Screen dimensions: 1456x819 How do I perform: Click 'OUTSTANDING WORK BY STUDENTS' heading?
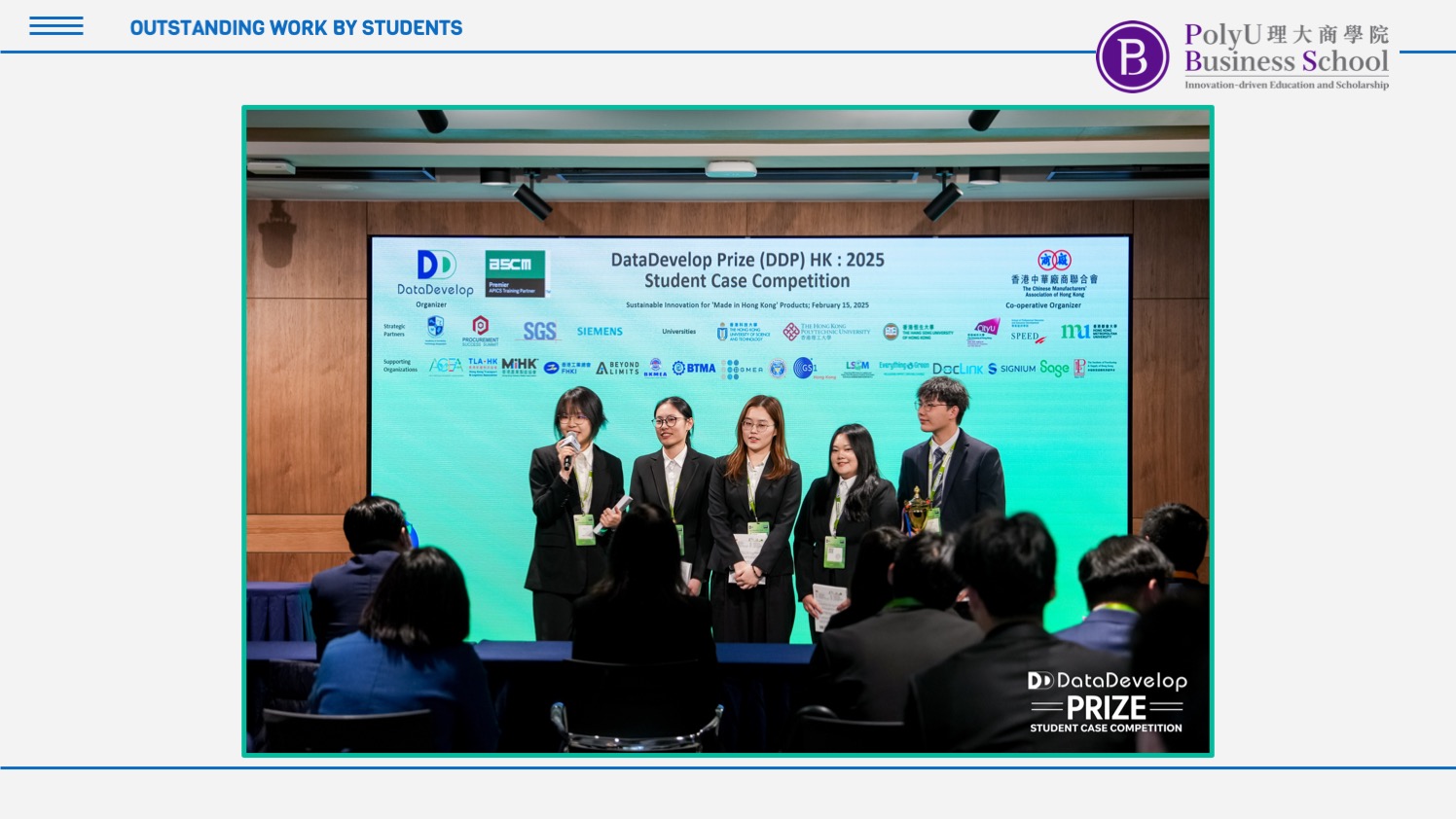(296, 28)
